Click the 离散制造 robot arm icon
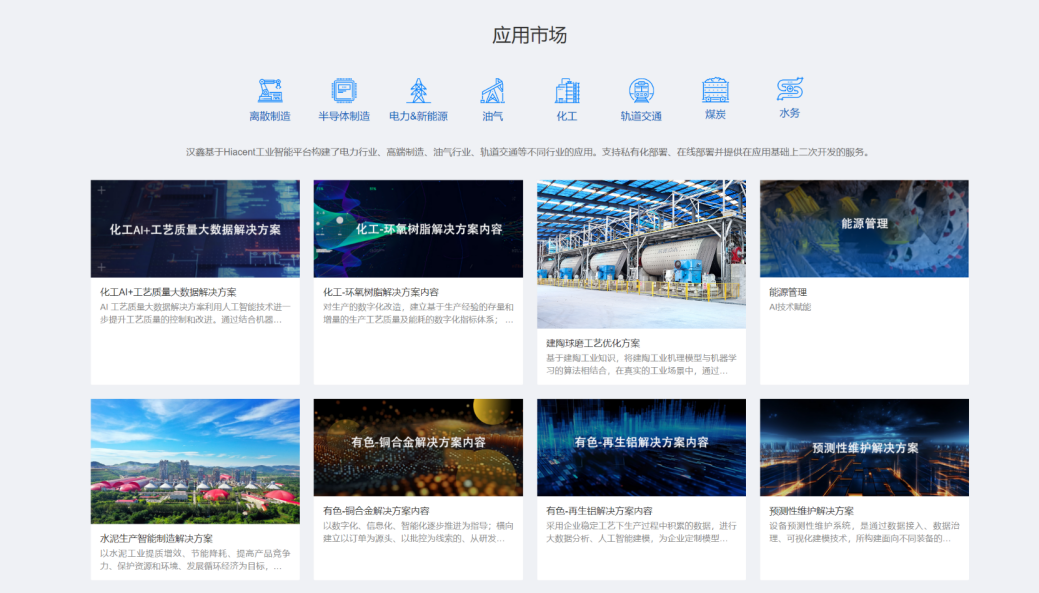This screenshot has height=593, width=1039. tap(269, 90)
